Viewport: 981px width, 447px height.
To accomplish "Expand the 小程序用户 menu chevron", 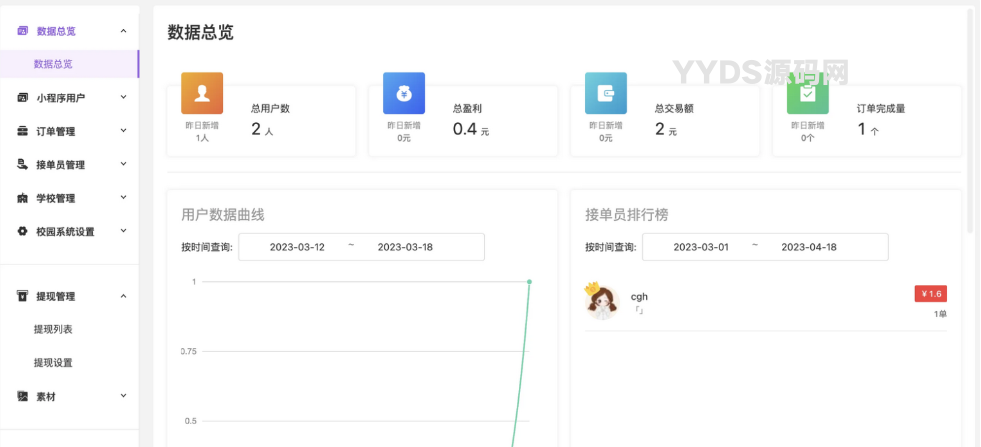I will pos(123,97).
